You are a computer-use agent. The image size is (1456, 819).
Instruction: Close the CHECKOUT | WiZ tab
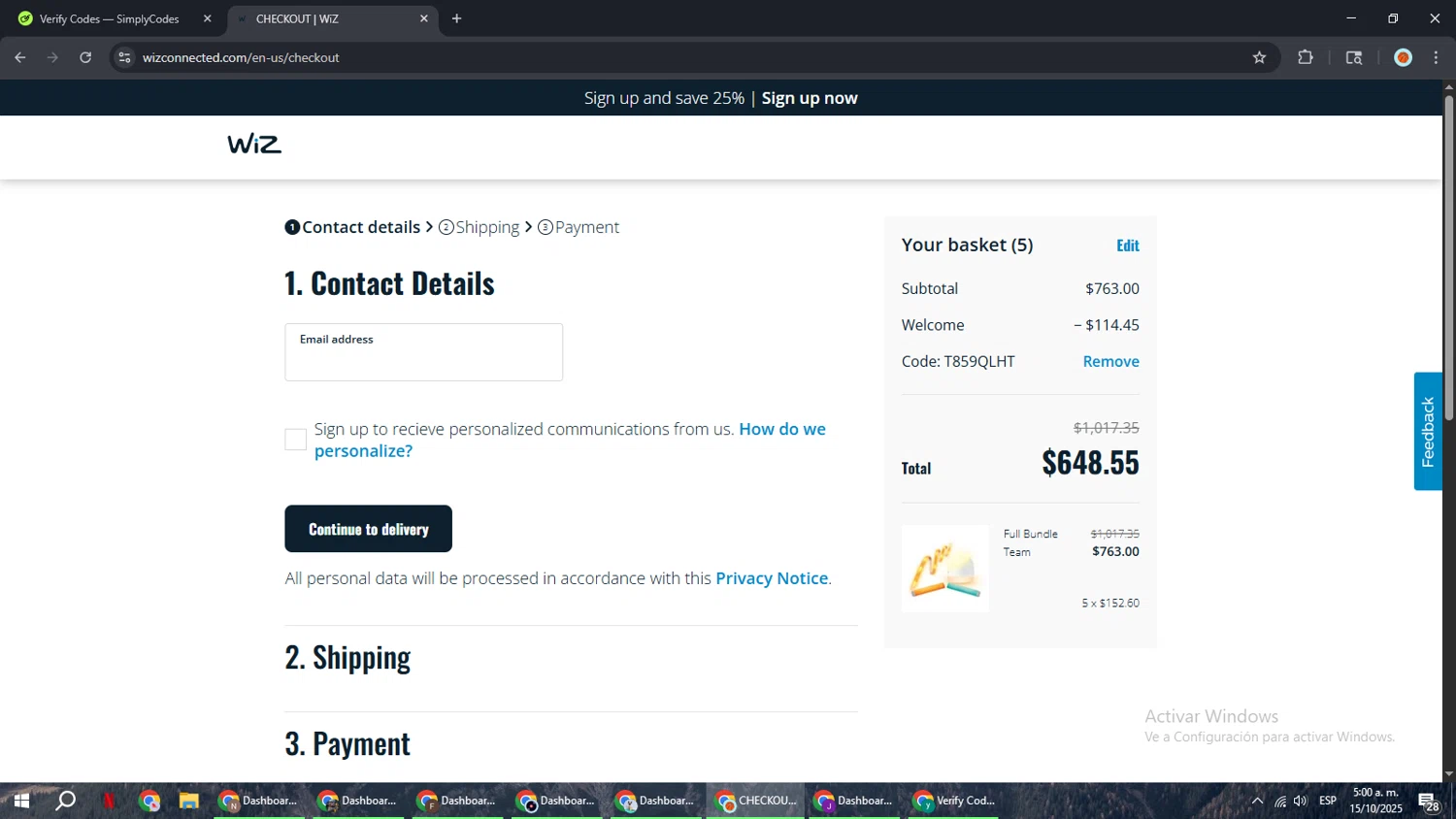[423, 18]
